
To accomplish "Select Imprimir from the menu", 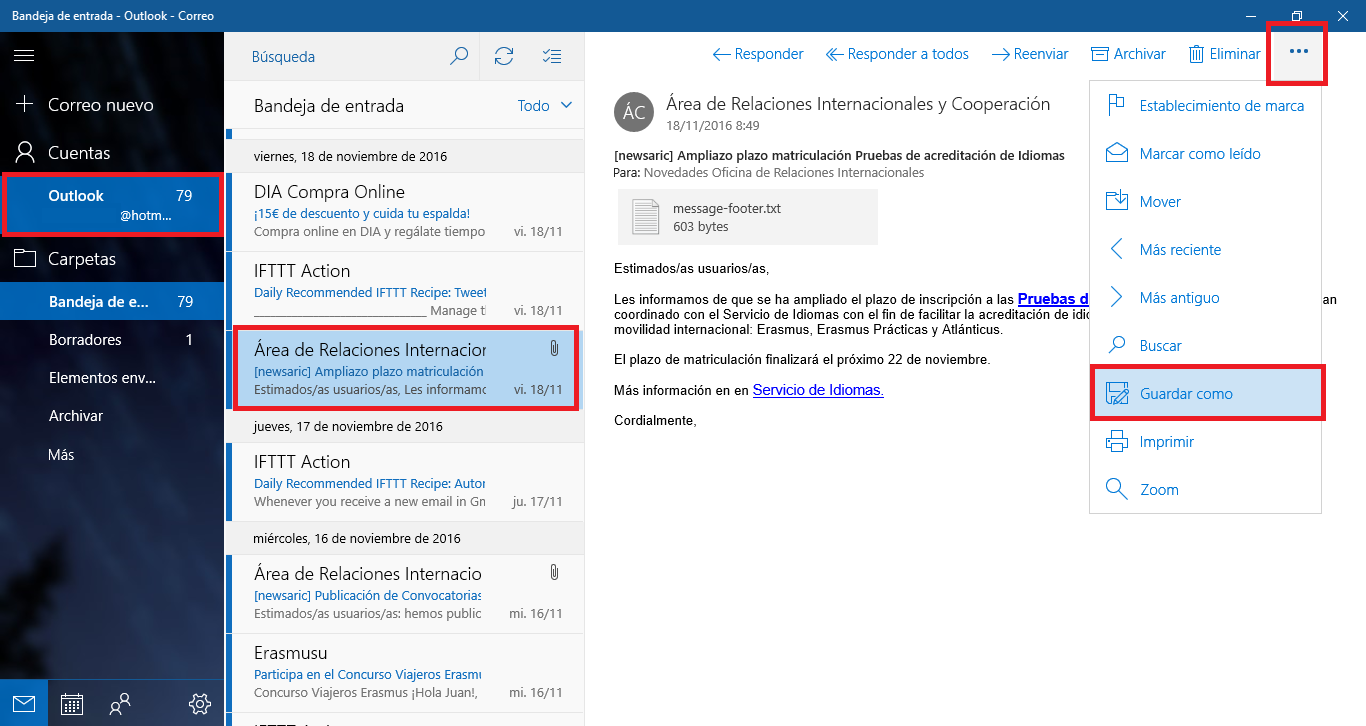I will 1205,441.
